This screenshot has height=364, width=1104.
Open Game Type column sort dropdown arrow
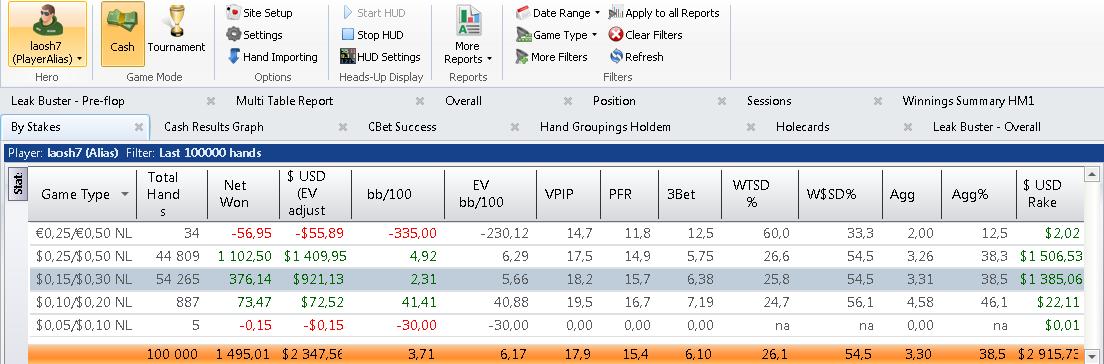pos(125,194)
